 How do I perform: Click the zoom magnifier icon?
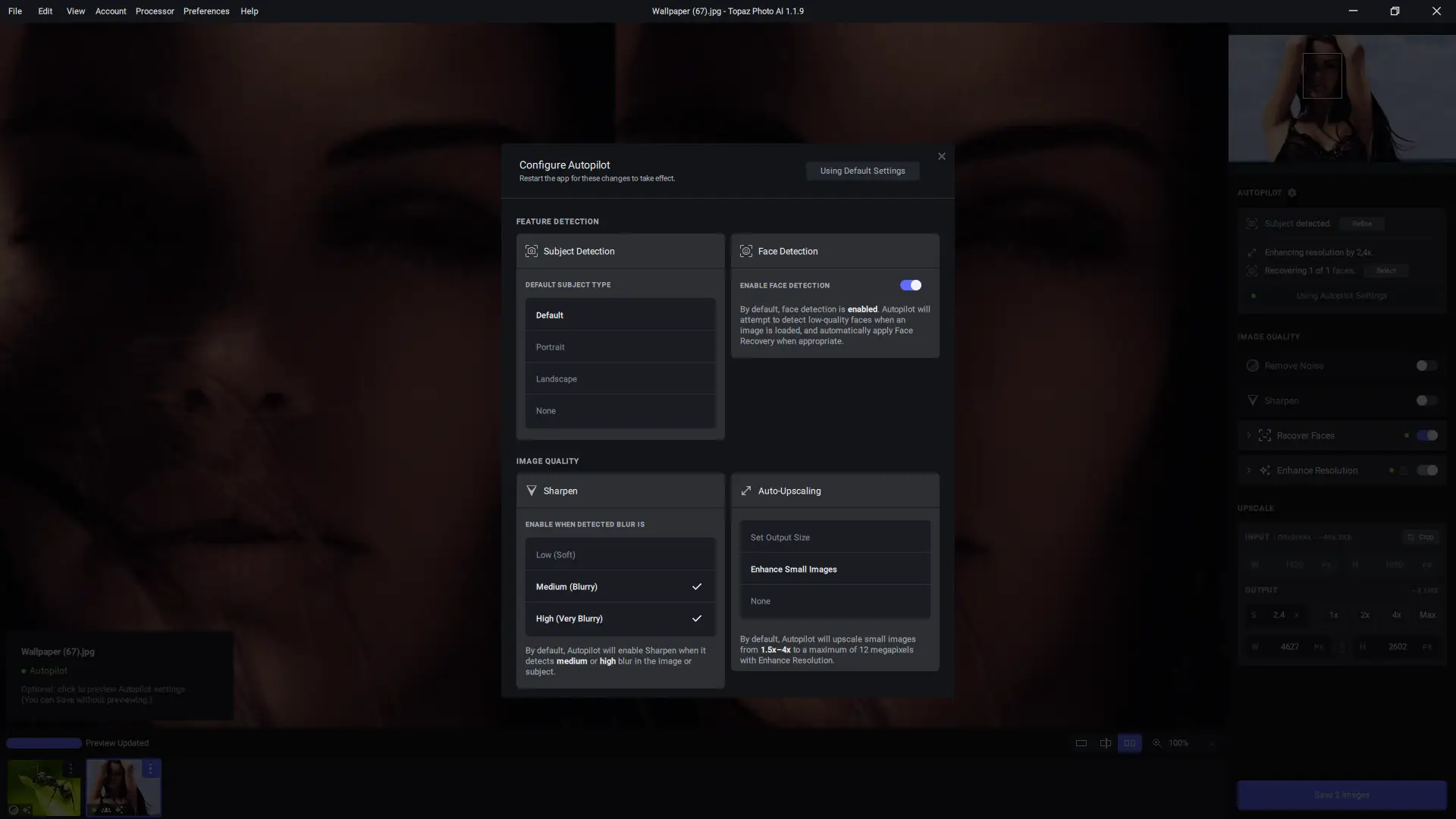coord(1157,743)
